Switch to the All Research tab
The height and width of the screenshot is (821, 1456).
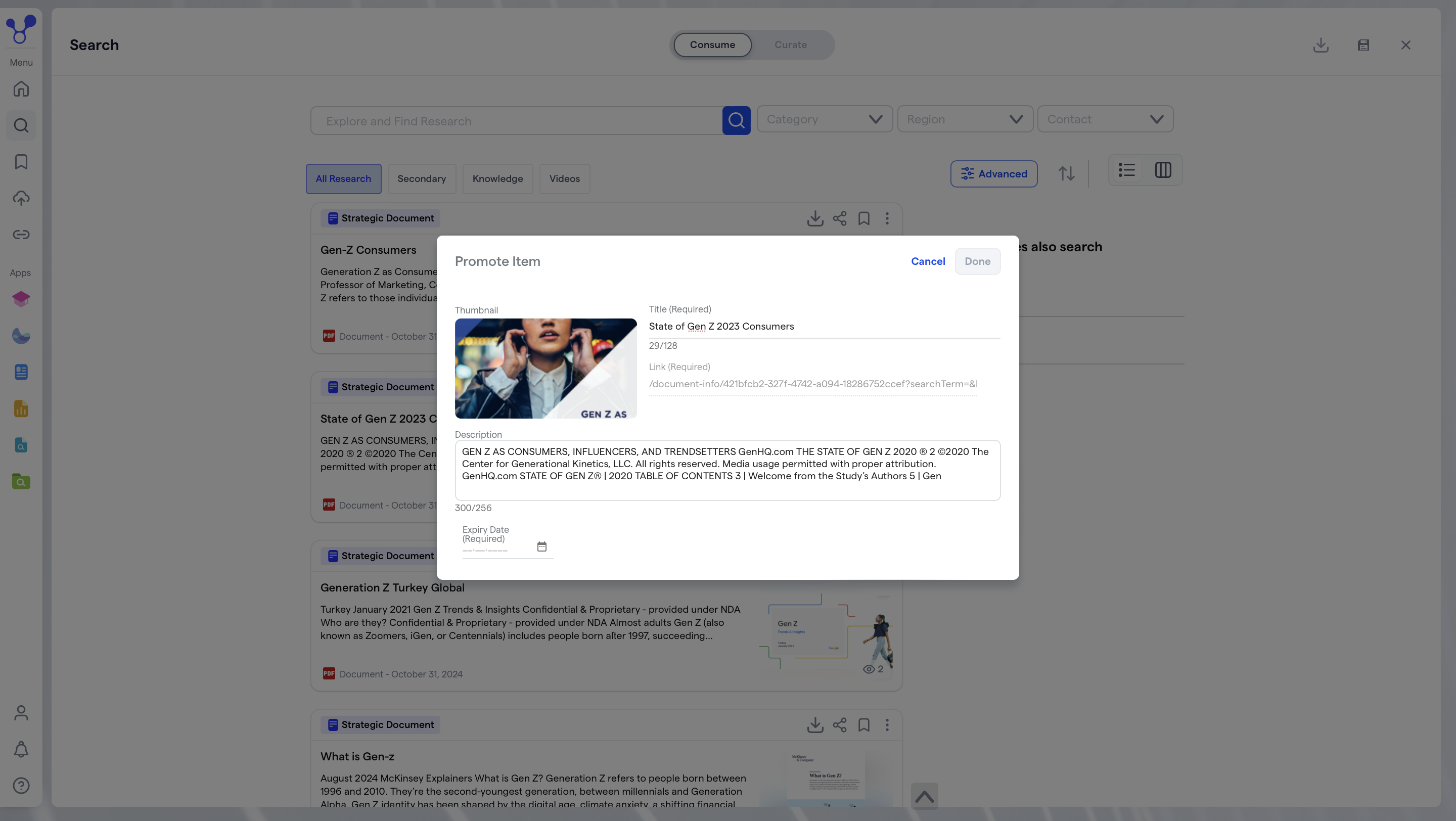pos(343,179)
